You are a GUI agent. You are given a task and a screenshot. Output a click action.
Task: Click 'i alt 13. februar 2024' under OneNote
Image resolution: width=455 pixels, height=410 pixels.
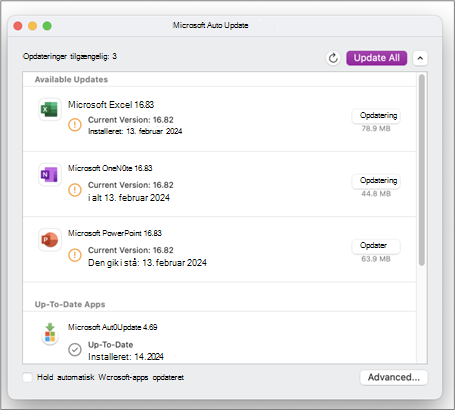click(129, 198)
